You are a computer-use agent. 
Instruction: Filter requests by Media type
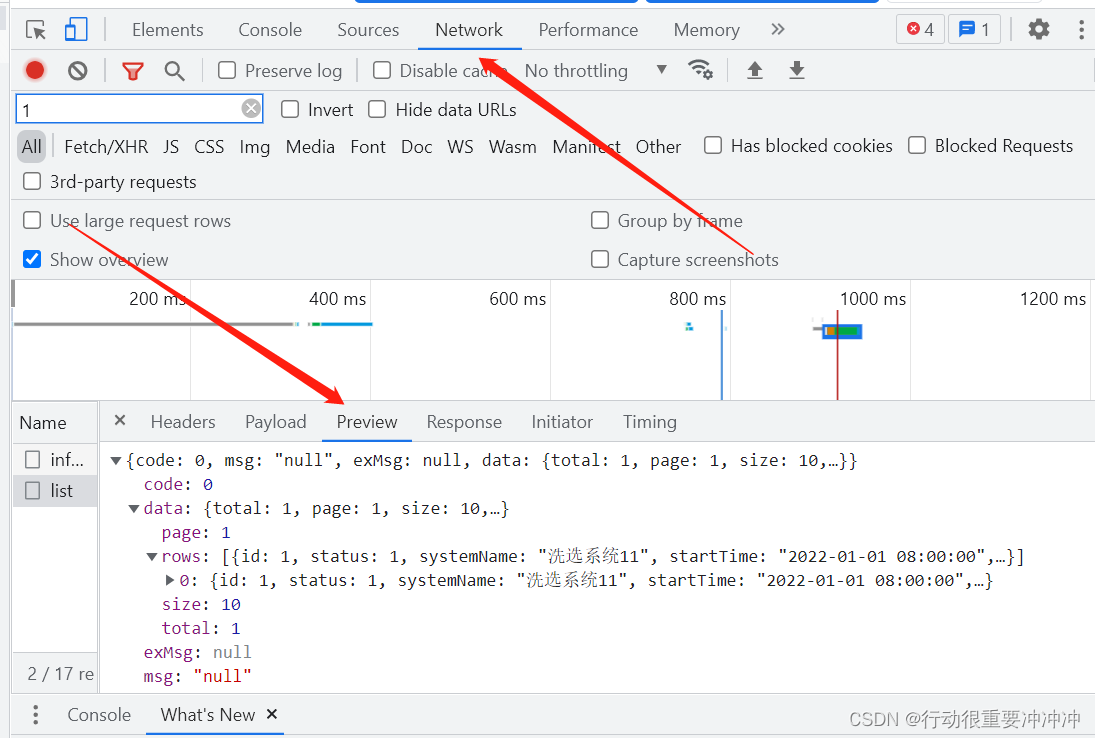click(x=310, y=147)
